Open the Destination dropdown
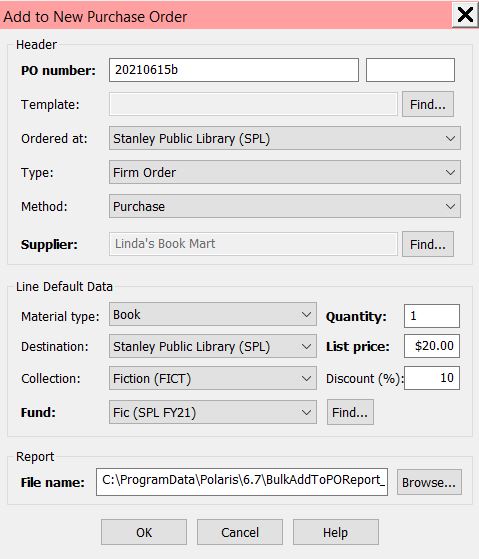The width and height of the screenshot is (479, 559). 213,346
